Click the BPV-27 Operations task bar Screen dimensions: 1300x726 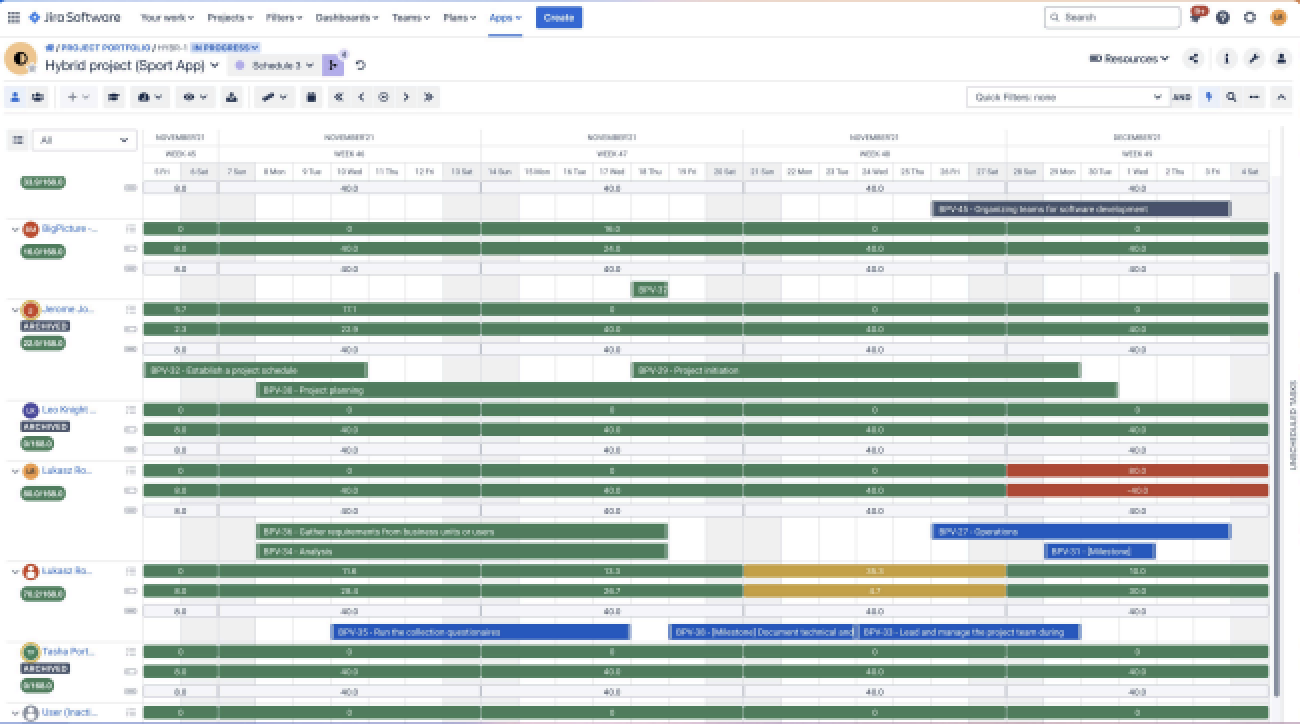(x=1080, y=532)
